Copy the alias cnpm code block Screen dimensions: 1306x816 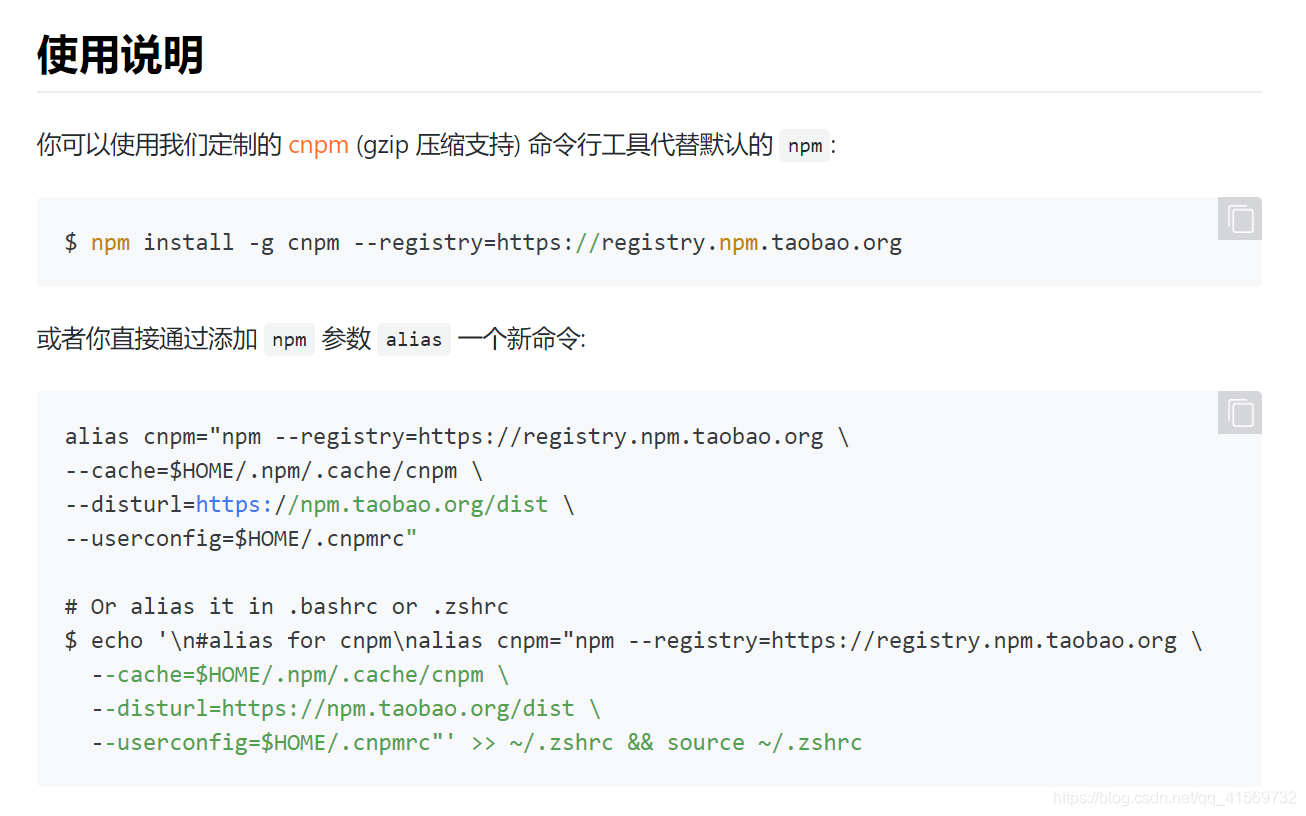click(1240, 413)
